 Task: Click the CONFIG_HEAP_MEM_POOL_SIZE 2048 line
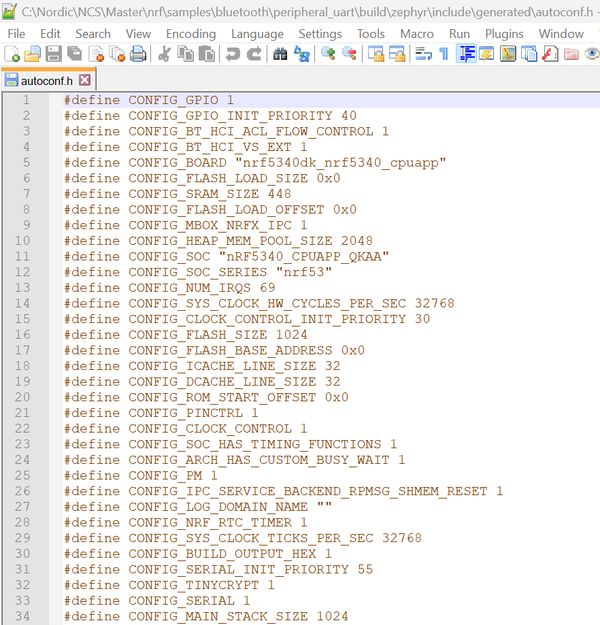click(218, 241)
